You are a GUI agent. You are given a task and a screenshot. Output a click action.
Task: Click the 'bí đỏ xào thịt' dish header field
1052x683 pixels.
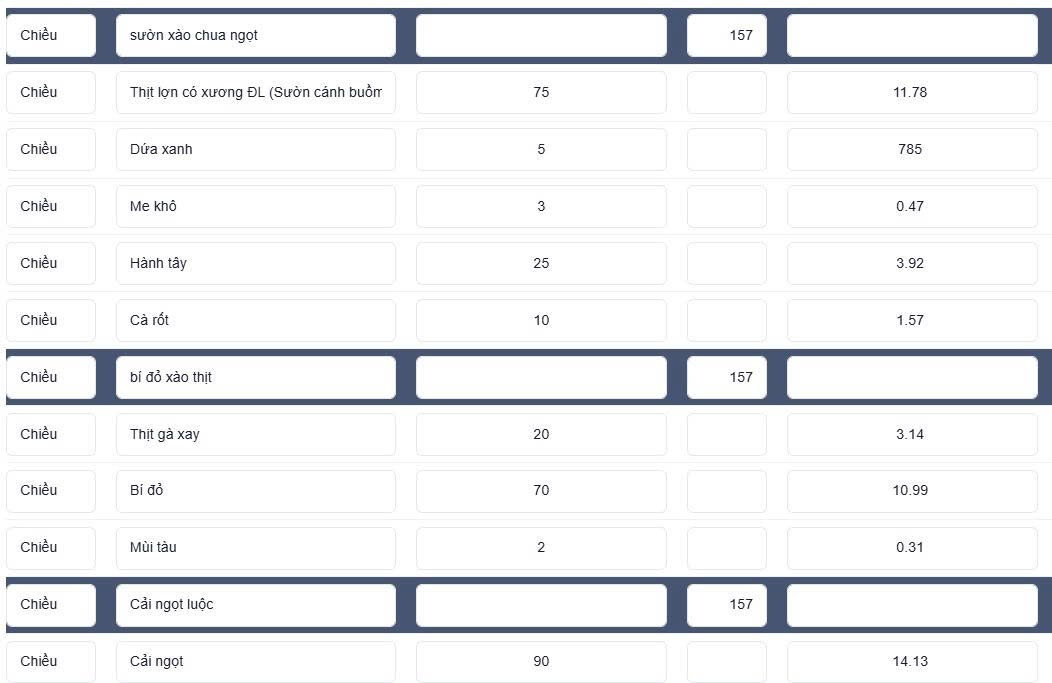coord(256,378)
